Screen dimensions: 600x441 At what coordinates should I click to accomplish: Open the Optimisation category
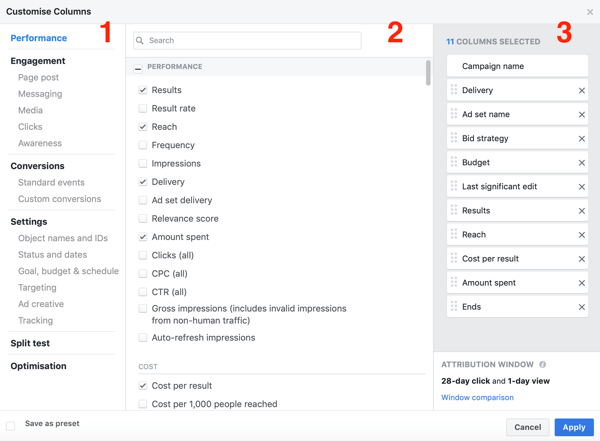tap(38, 366)
